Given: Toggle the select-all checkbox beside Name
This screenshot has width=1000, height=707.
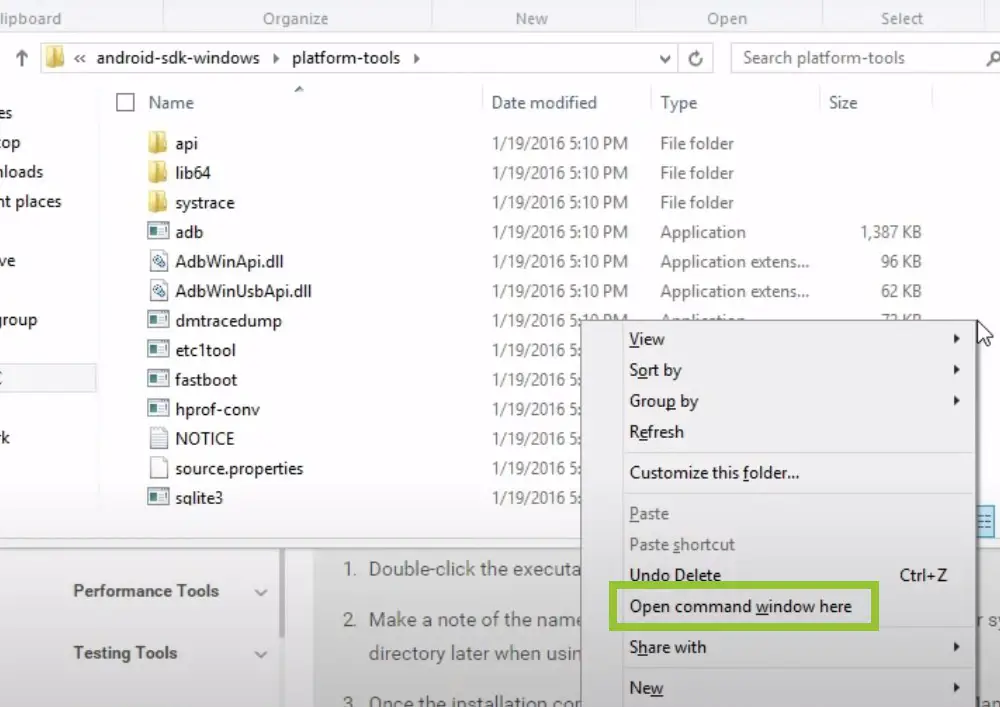Looking at the screenshot, I should [x=125, y=102].
